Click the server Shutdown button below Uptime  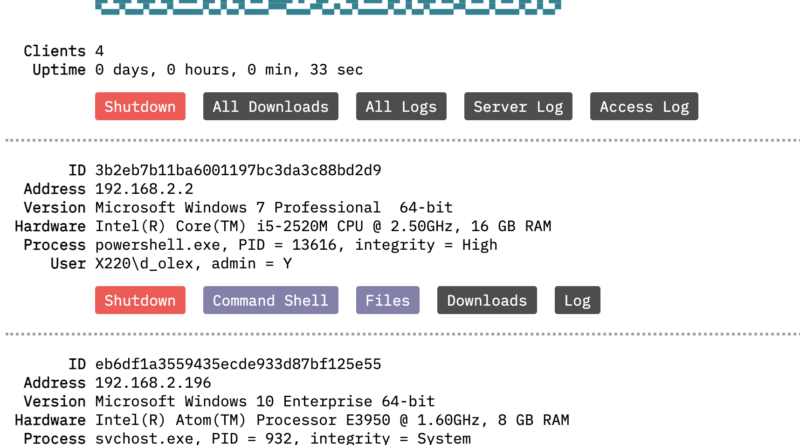(140, 106)
